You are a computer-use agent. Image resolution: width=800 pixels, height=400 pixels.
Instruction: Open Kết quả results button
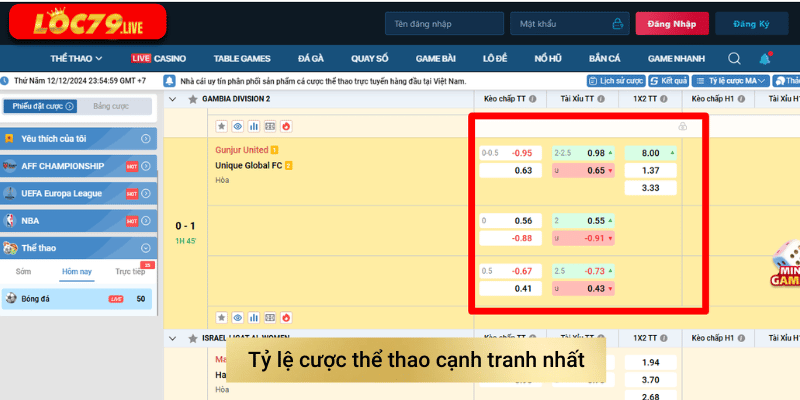point(668,81)
